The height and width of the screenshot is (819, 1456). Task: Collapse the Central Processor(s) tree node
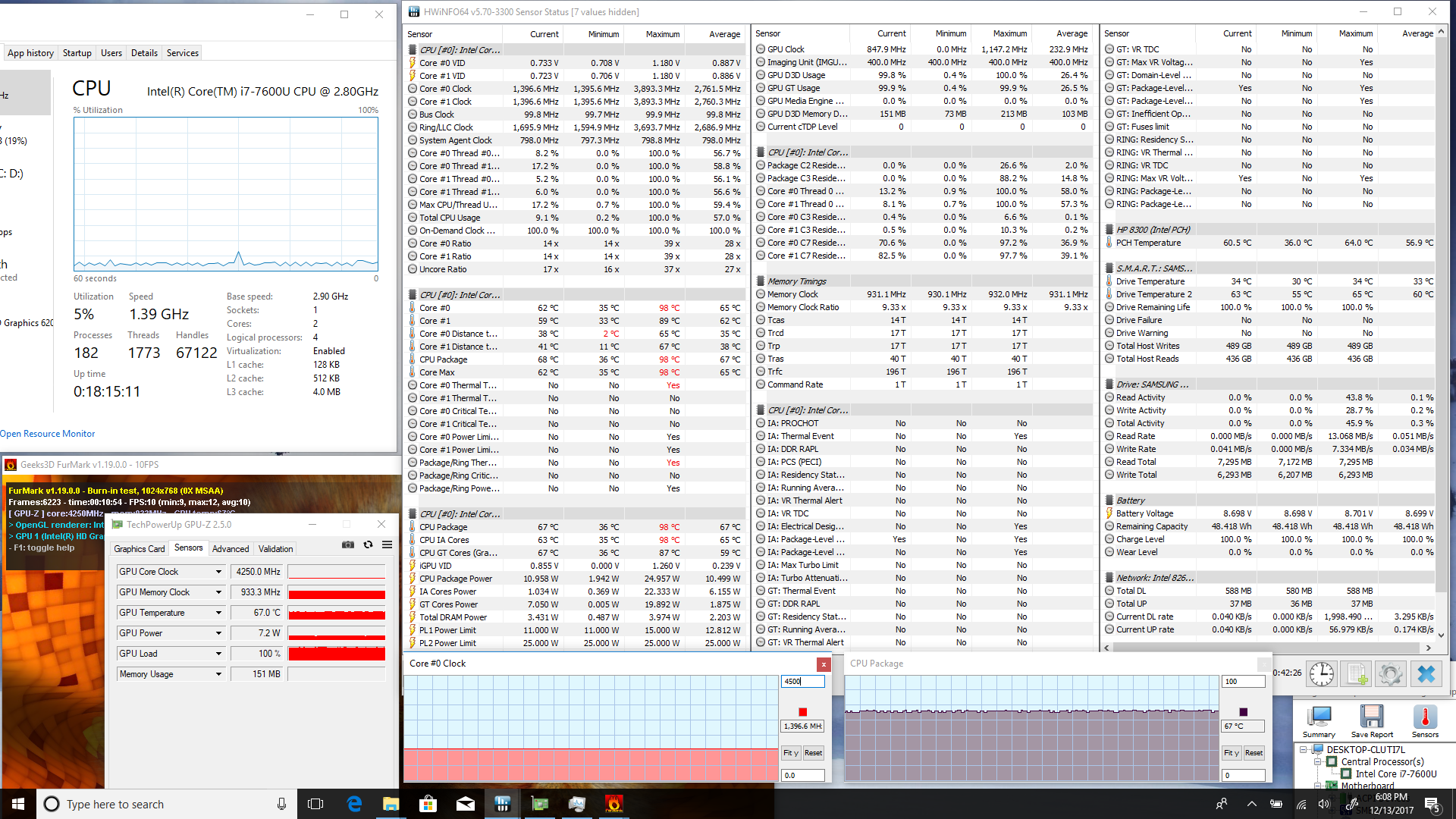tap(1318, 762)
